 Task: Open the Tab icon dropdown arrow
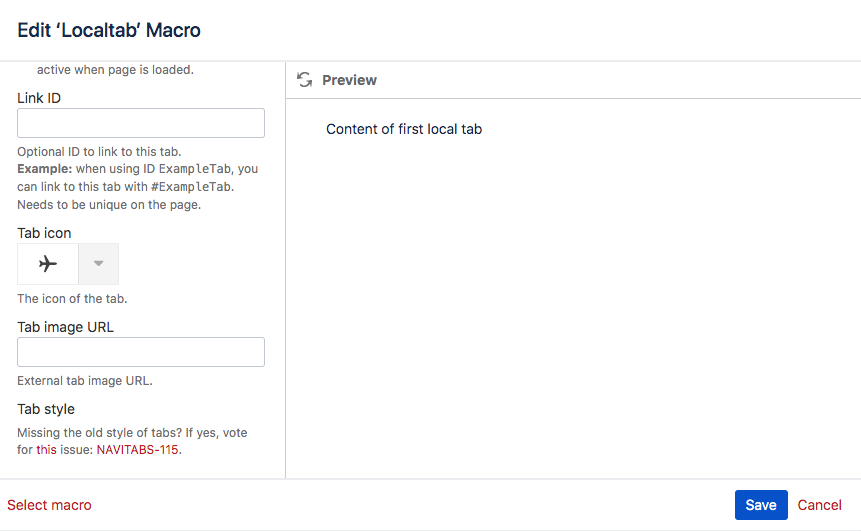(98, 264)
